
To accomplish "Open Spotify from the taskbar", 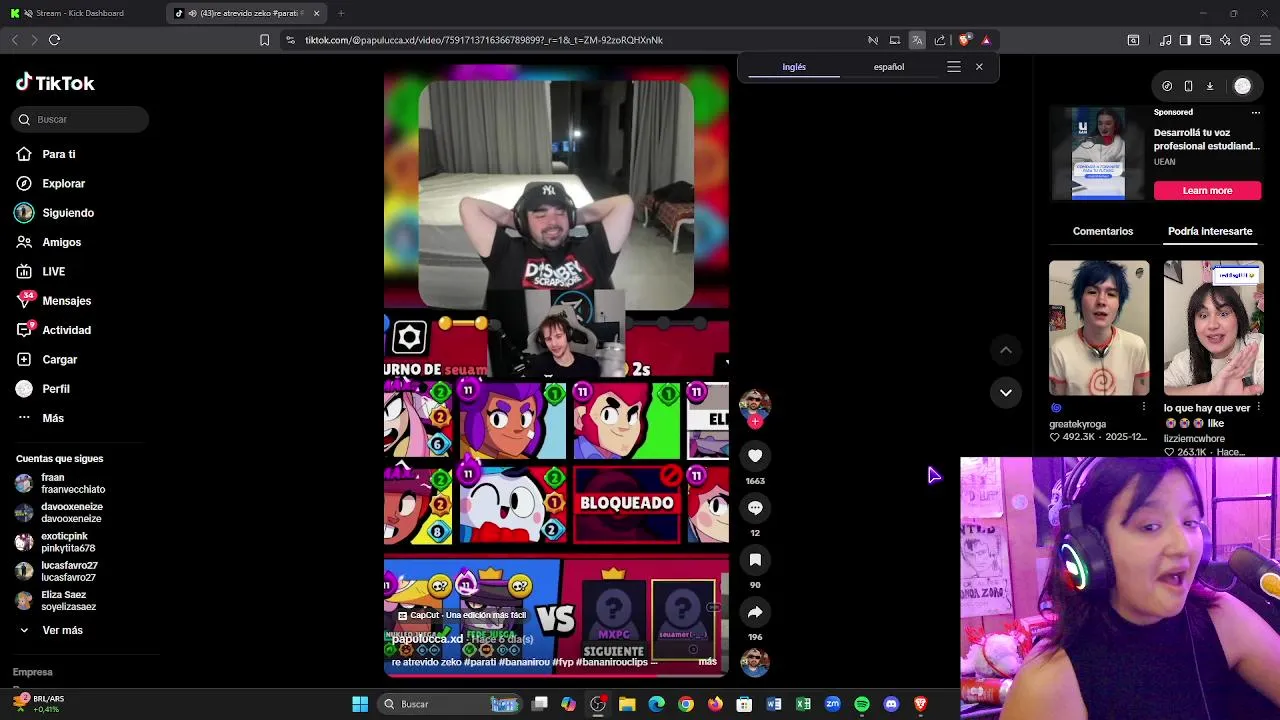I will pos(862,704).
